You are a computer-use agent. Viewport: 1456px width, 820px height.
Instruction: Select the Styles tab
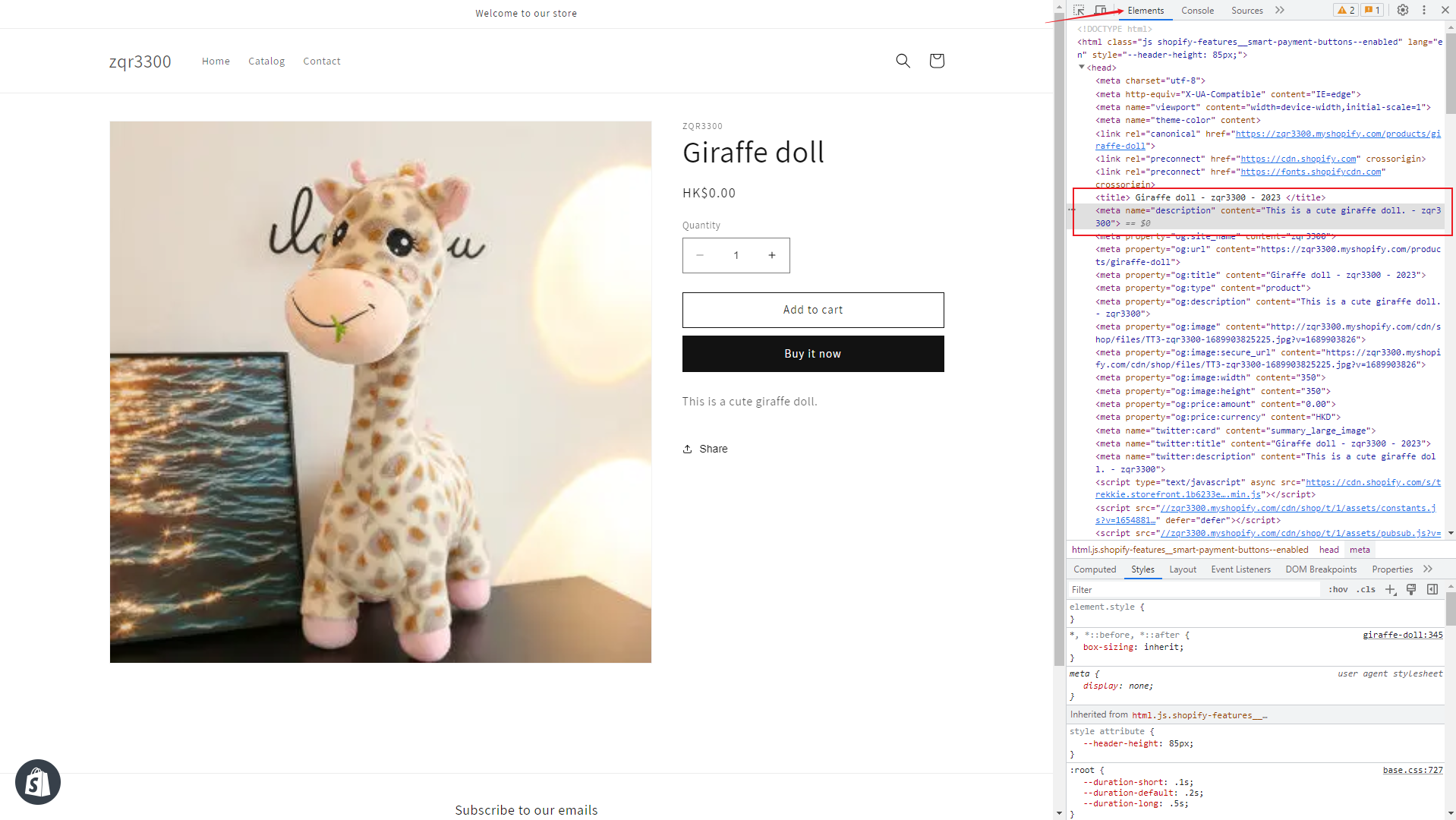click(x=1142, y=569)
